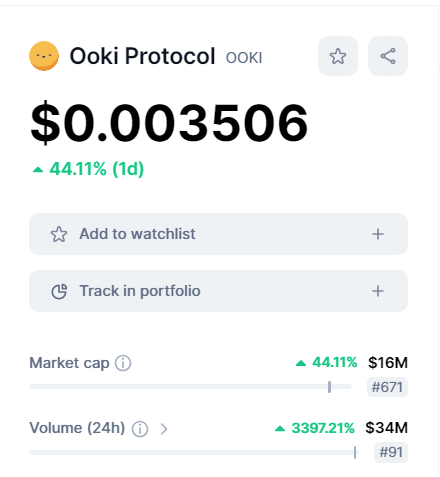Click the Market cap rank slider marker
Screen dimensions: 440x477
[x=329, y=387]
